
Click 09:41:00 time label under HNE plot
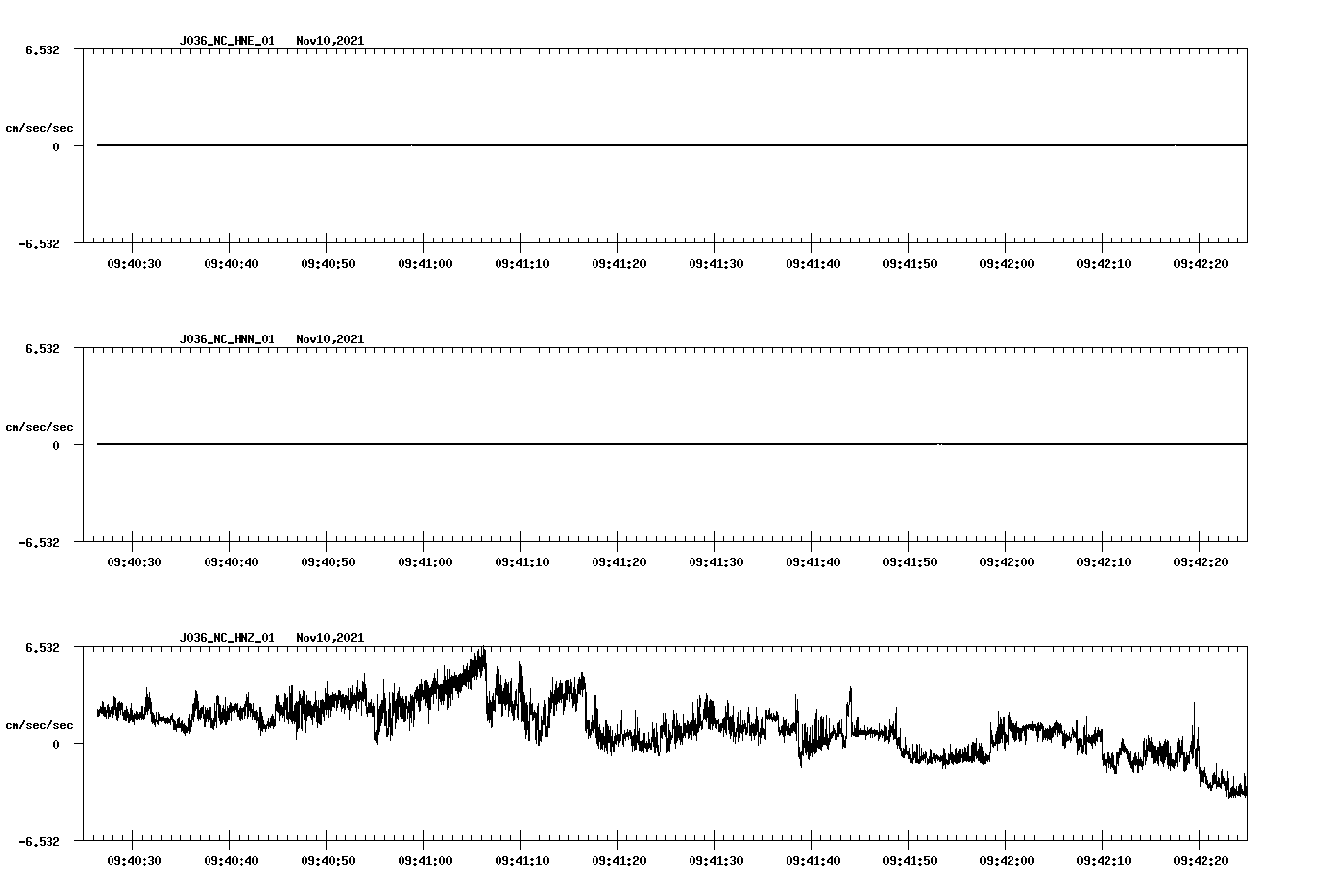[425, 264]
